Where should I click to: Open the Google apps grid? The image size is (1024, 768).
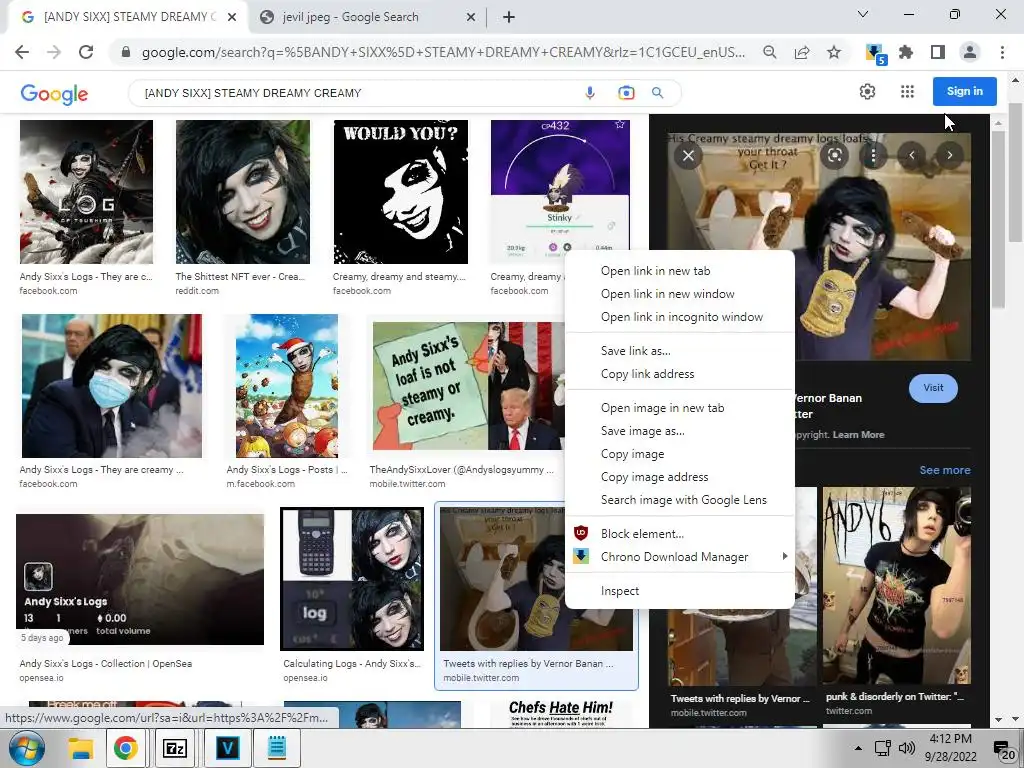(x=907, y=91)
